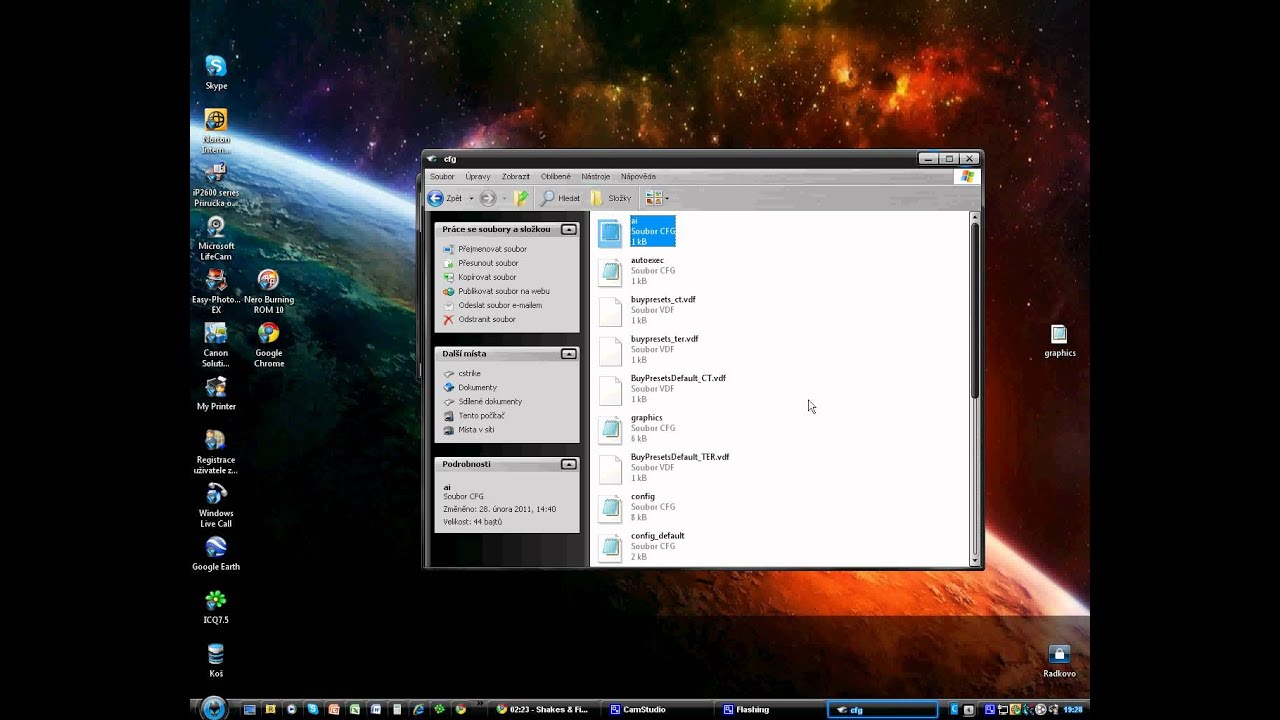Open the Nástroje menu
The width and height of the screenshot is (1280, 720).
[596, 176]
